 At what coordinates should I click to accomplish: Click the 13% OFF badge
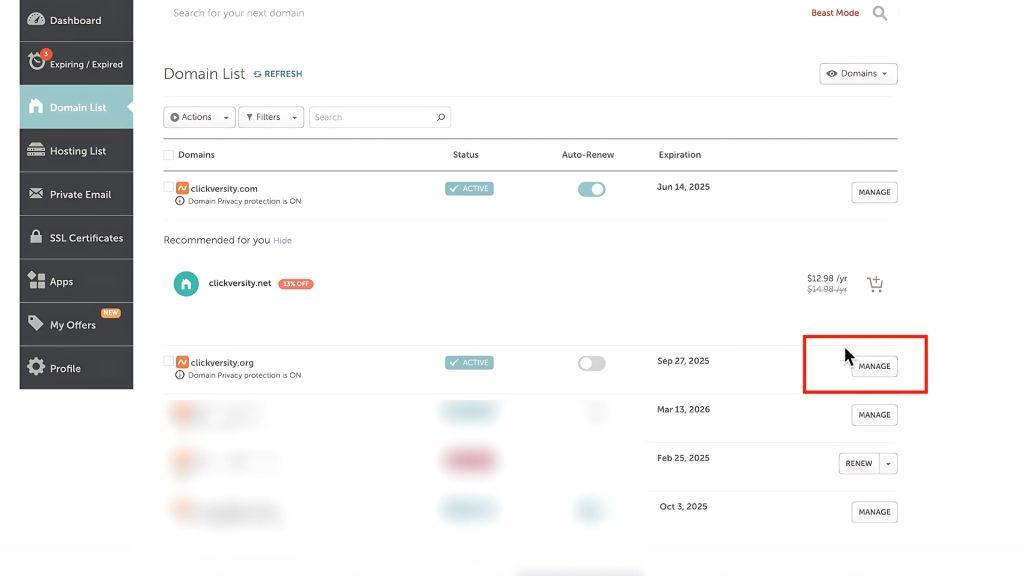pos(296,283)
